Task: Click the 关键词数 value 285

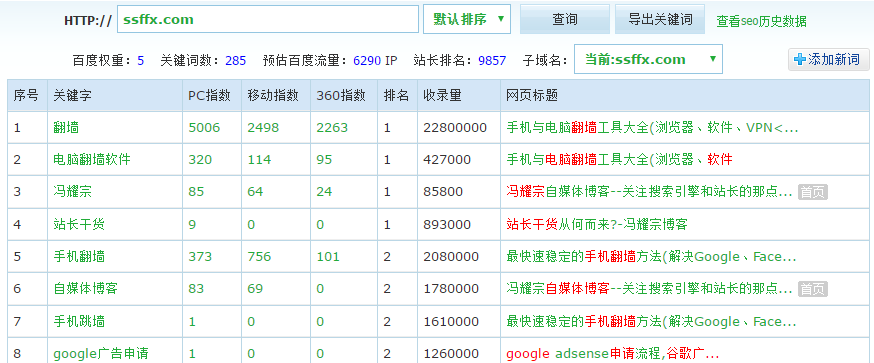Action: click(x=235, y=61)
